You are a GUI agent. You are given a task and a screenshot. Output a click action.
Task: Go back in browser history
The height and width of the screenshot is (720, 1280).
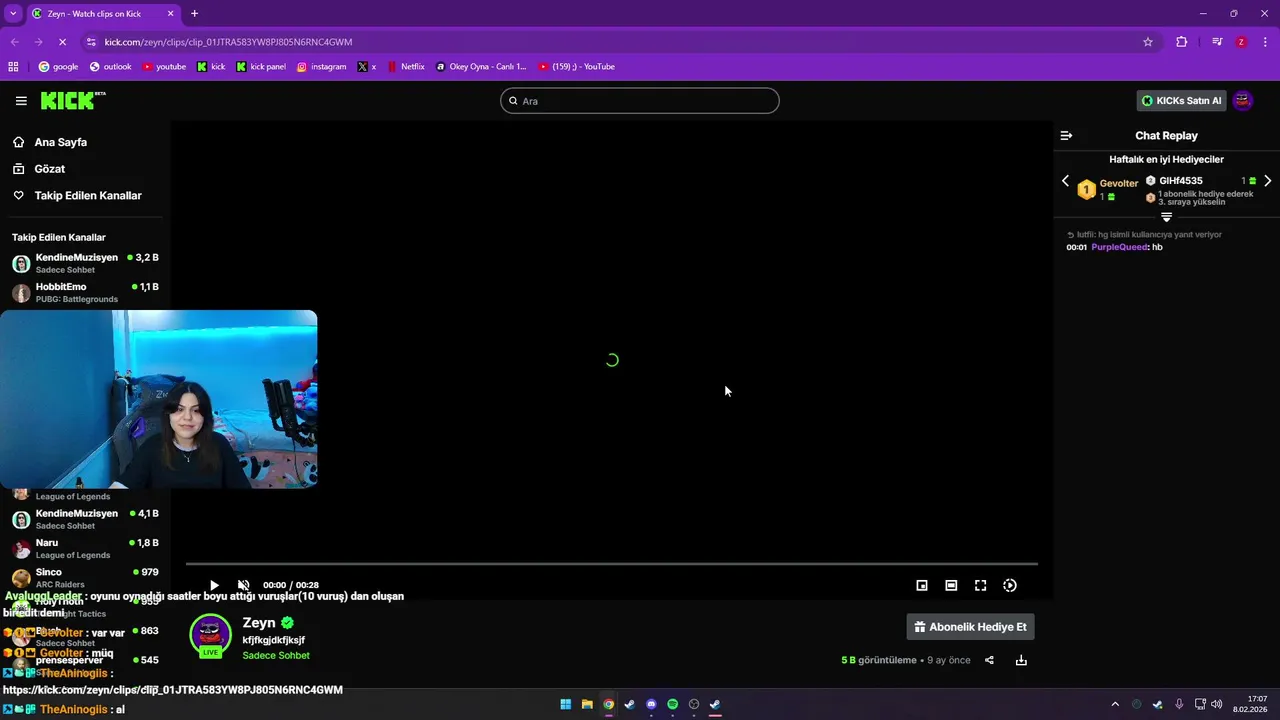tap(14, 42)
